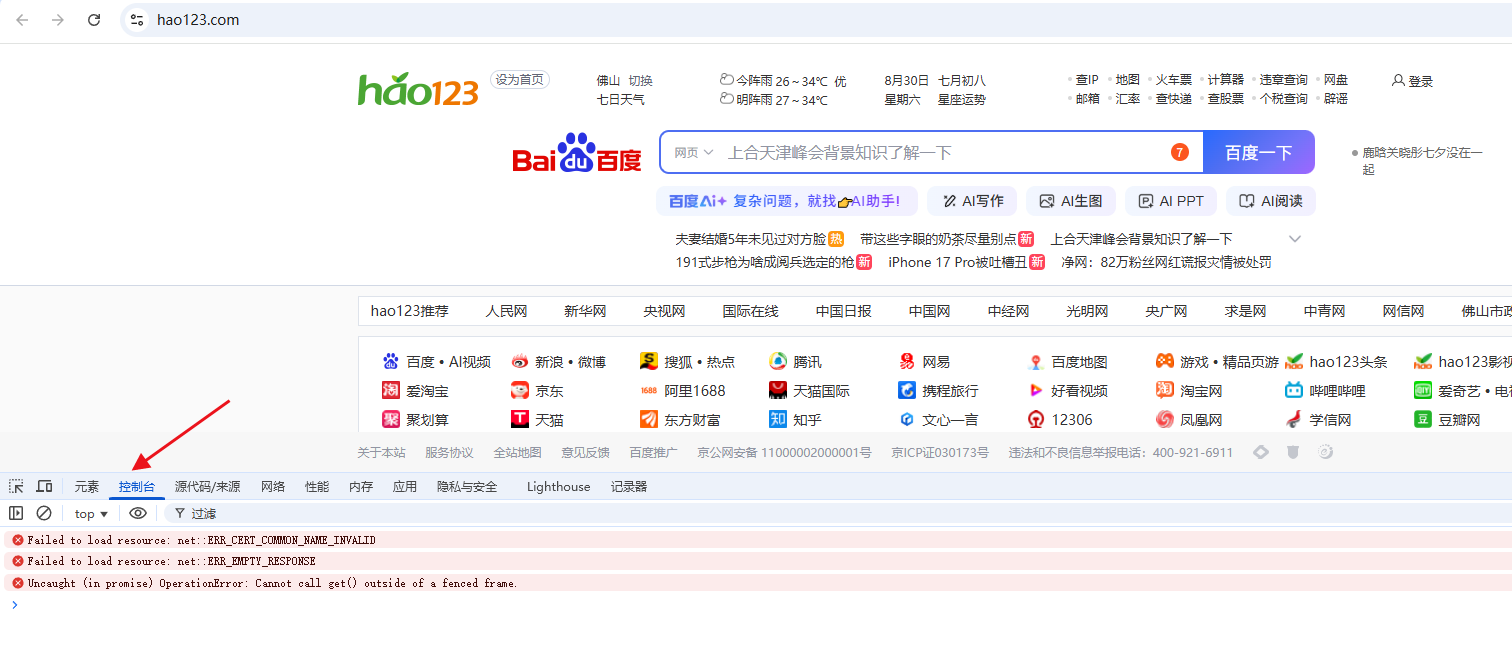Click the 设为首页 button
This screenshot has width=1512, height=671.
[520, 80]
